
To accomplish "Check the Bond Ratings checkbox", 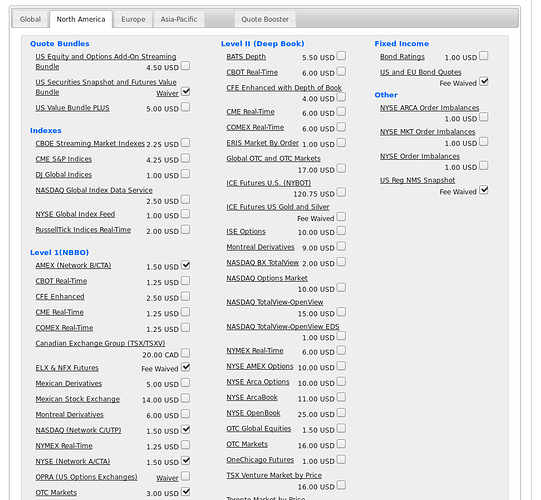I will (484, 56).
